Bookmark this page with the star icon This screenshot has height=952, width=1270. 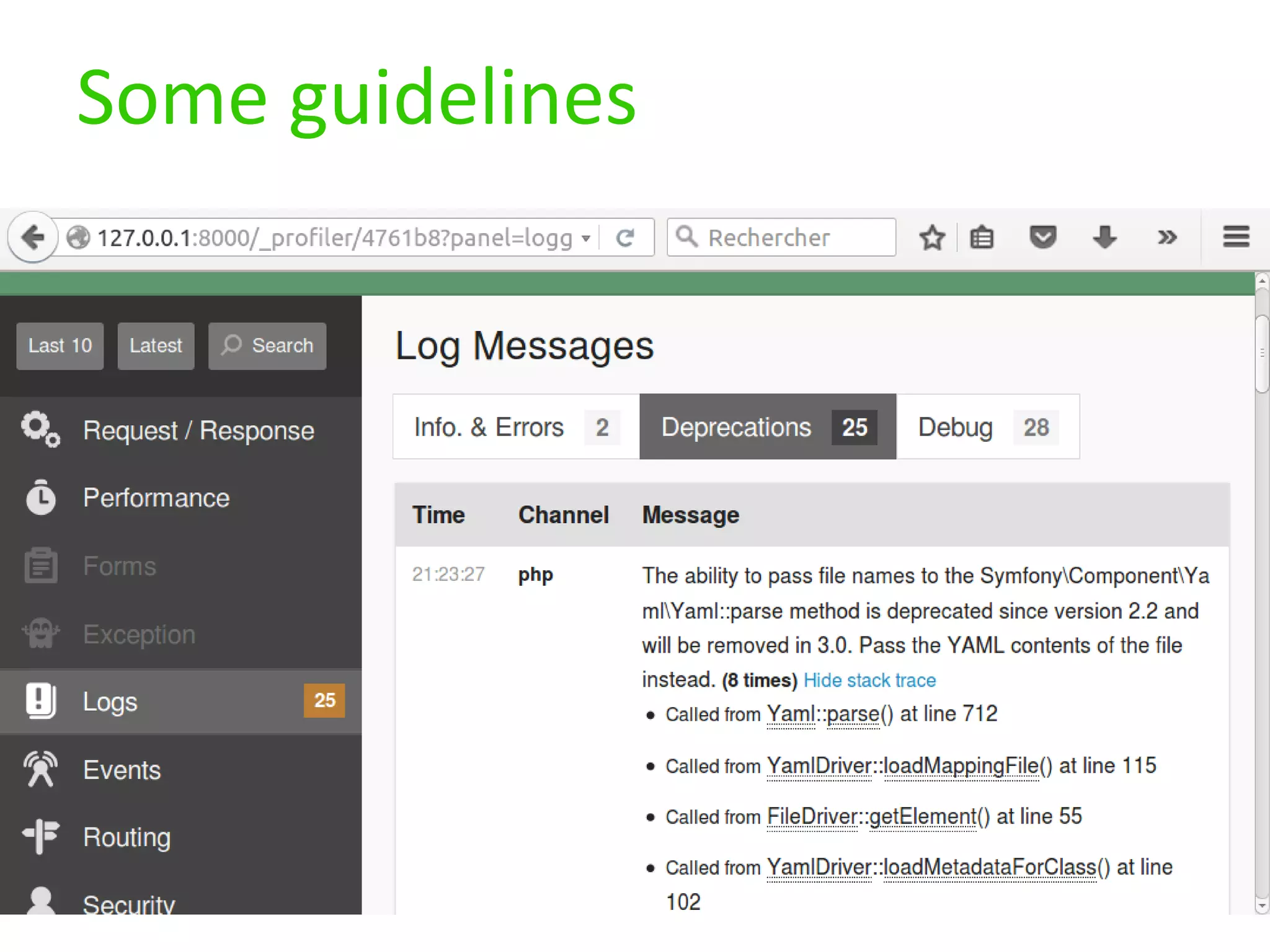932,237
